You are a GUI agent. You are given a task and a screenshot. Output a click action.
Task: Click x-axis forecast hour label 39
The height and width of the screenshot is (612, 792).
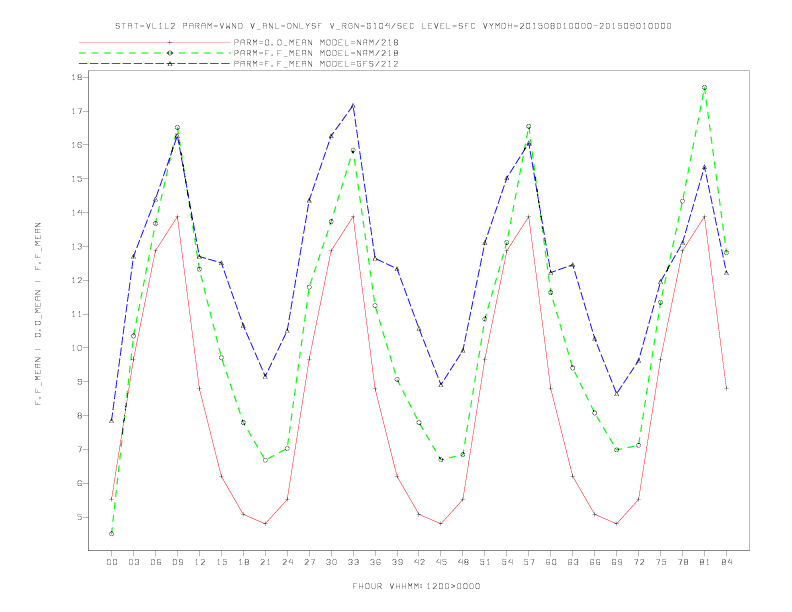[397, 562]
